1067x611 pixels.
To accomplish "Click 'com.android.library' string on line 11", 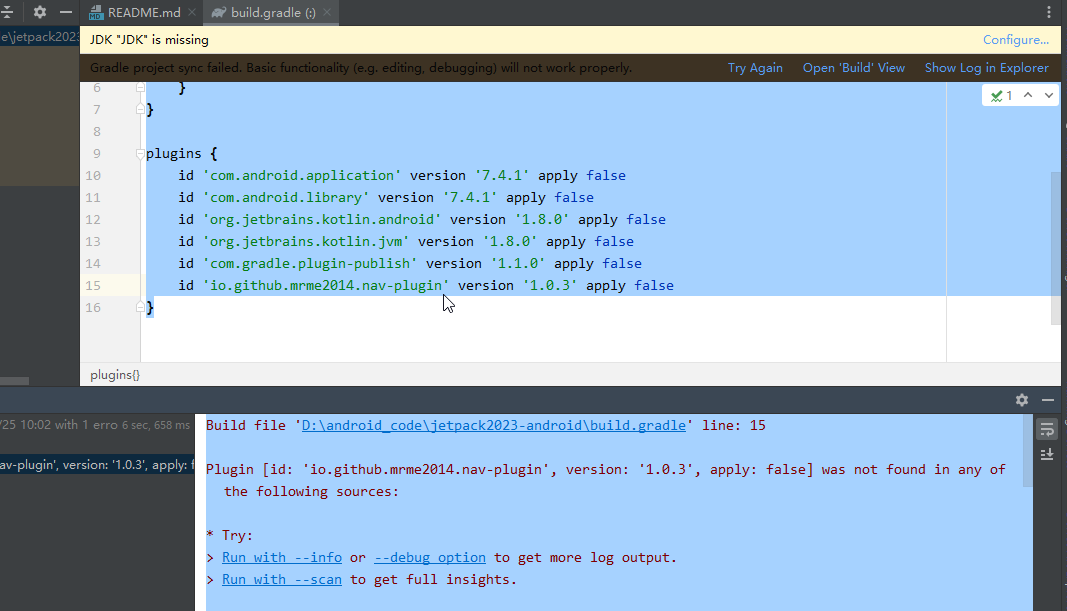I will (x=286, y=197).
